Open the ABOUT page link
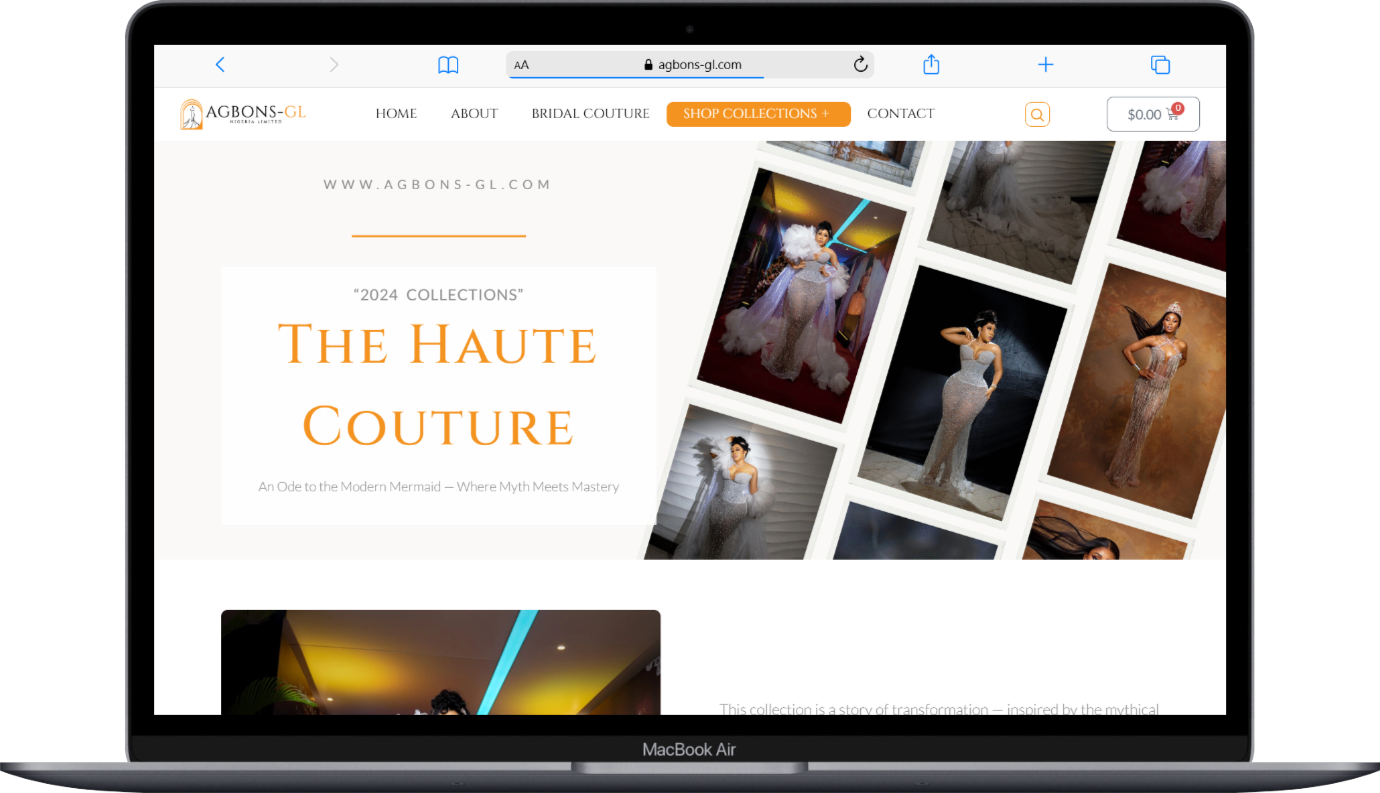1380x793 pixels. click(474, 114)
